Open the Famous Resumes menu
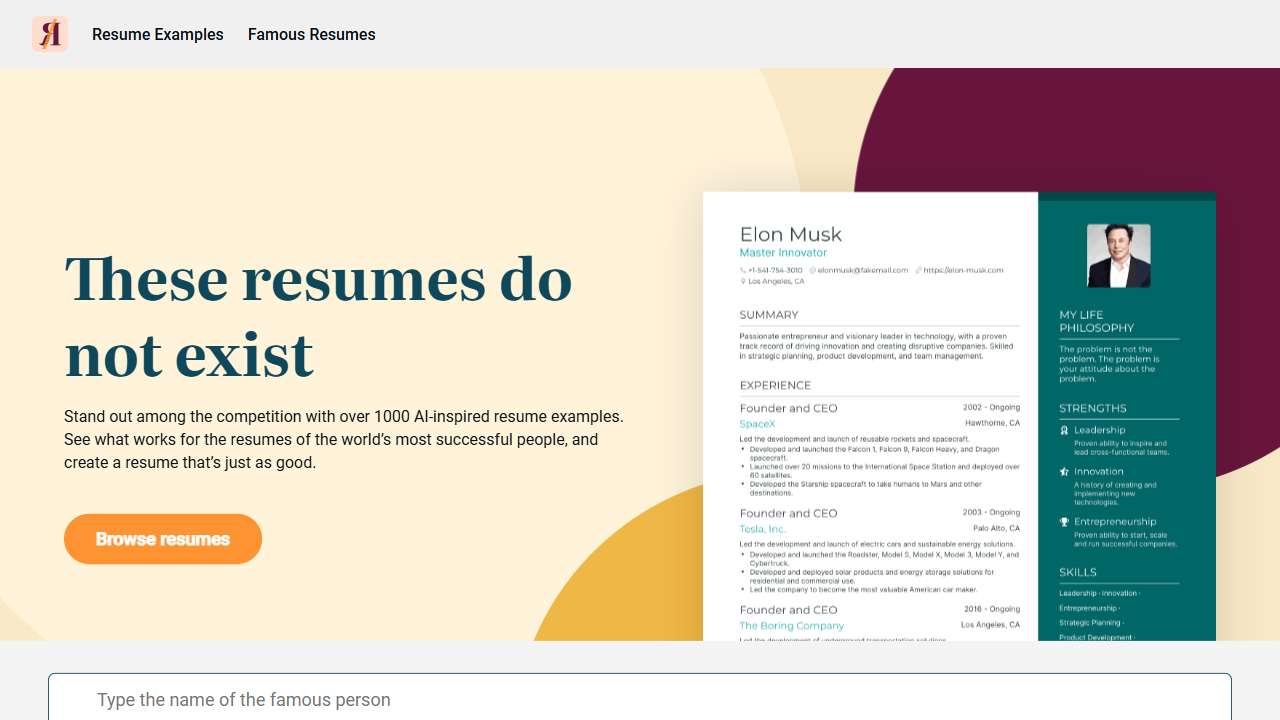Screen dimensions: 1280x720 [311, 34]
